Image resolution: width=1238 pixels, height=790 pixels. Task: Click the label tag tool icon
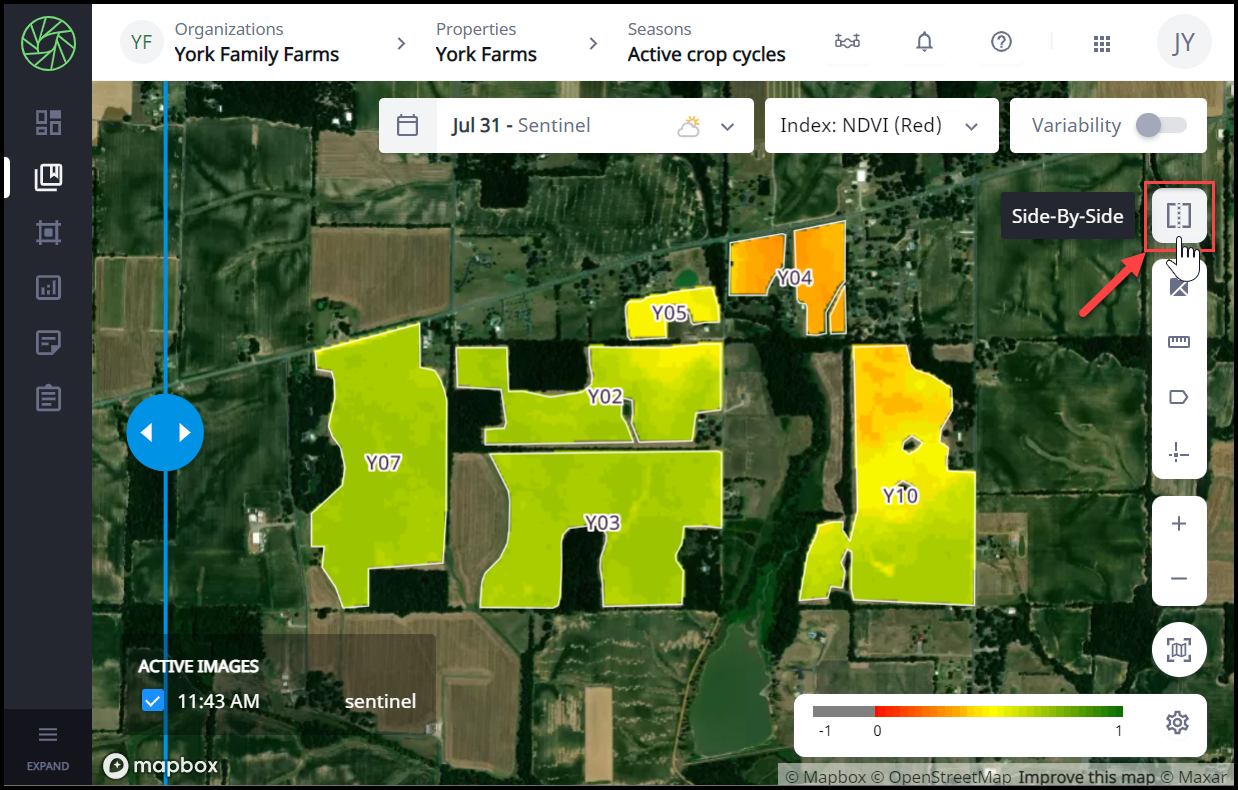pyautogui.click(x=1179, y=398)
